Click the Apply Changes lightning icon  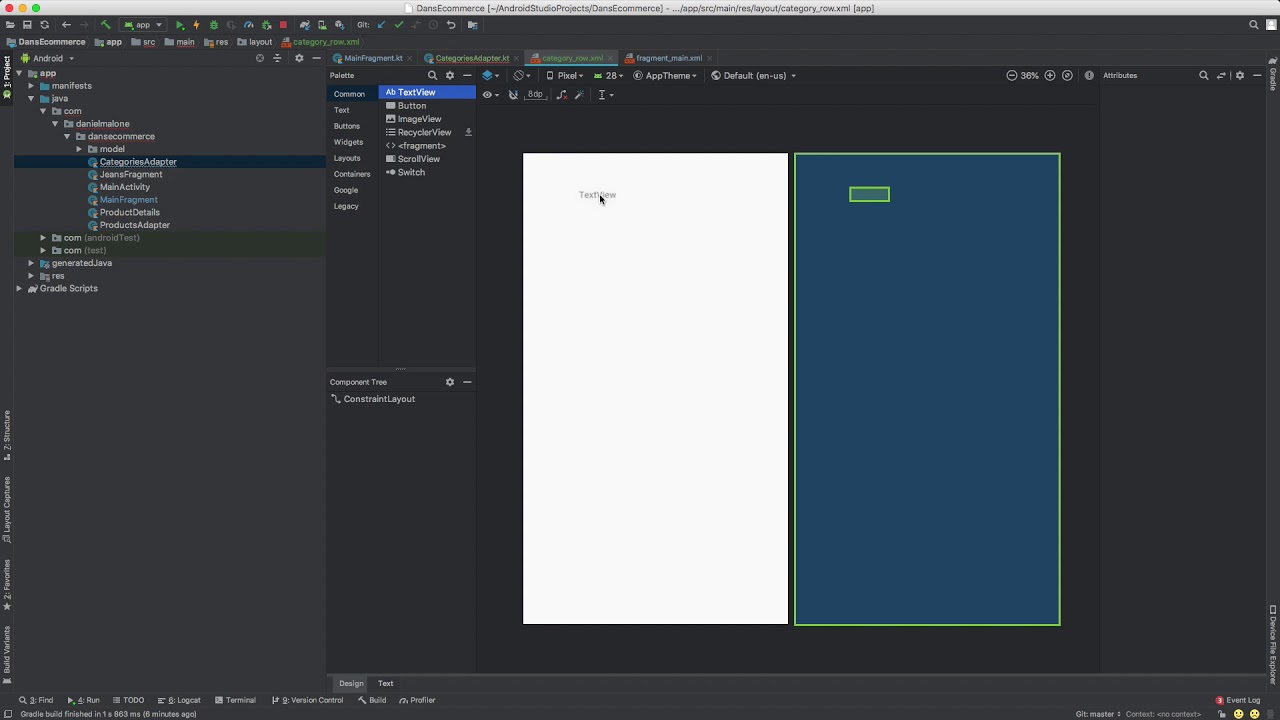pyautogui.click(x=196, y=25)
